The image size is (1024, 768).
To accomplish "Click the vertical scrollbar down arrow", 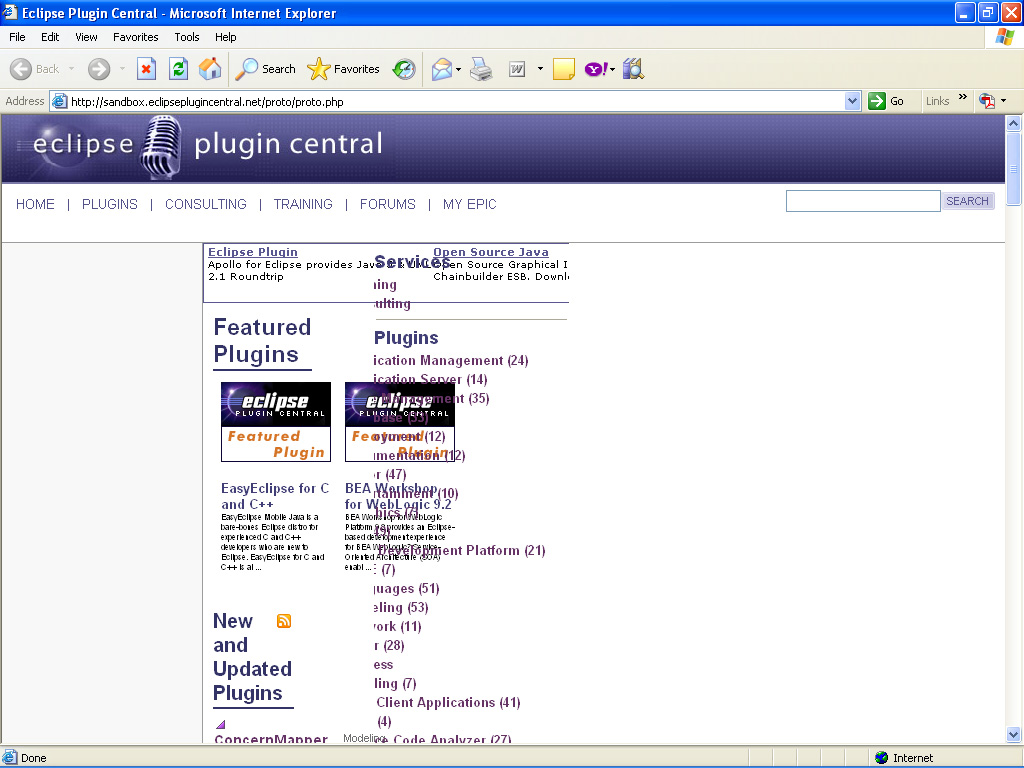I will [x=1013, y=735].
